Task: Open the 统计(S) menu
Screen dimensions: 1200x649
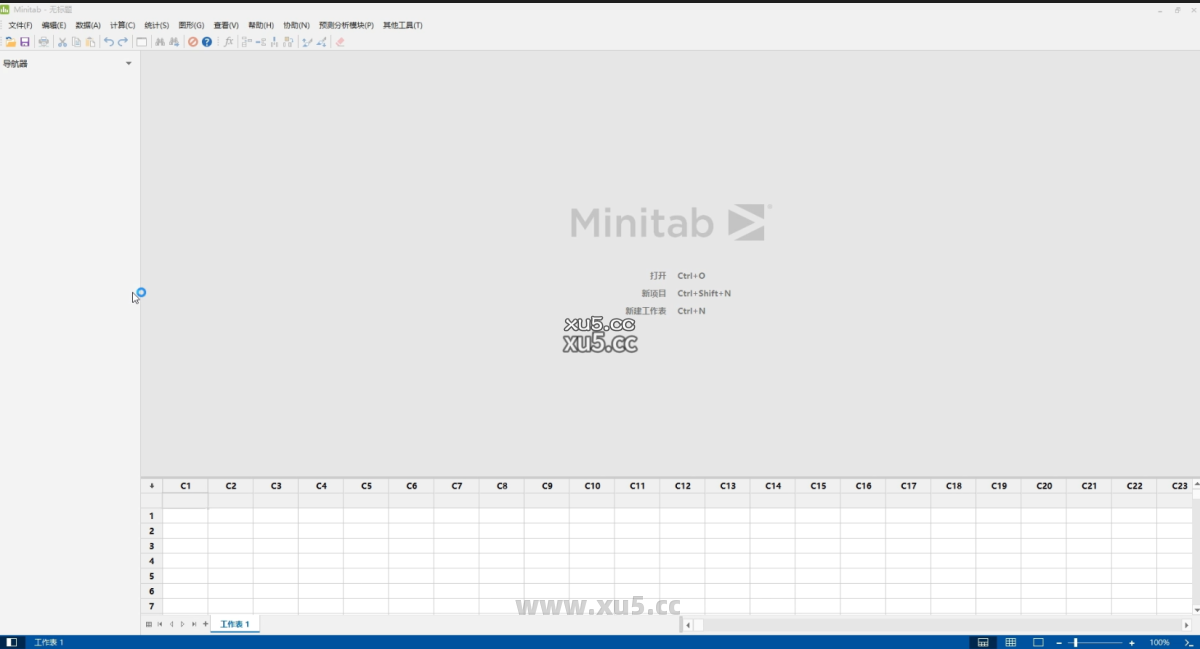Action: pyautogui.click(x=155, y=24)
